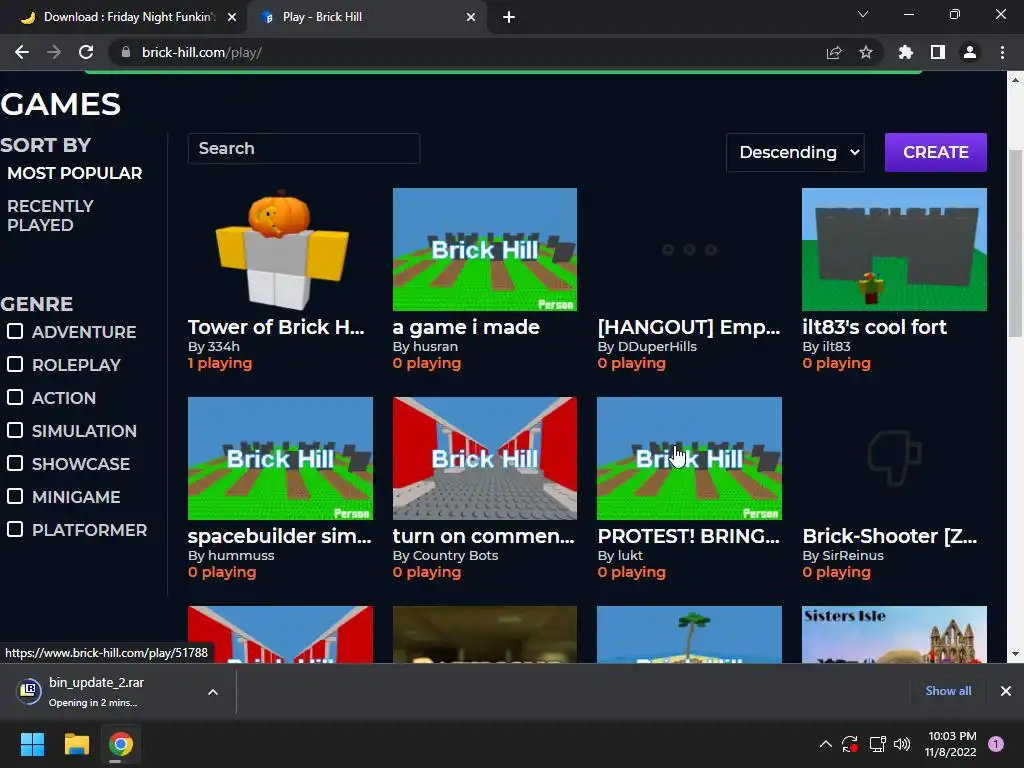Close the Friday Night Funkin tab
The image size is (1024, 768).
232,17
